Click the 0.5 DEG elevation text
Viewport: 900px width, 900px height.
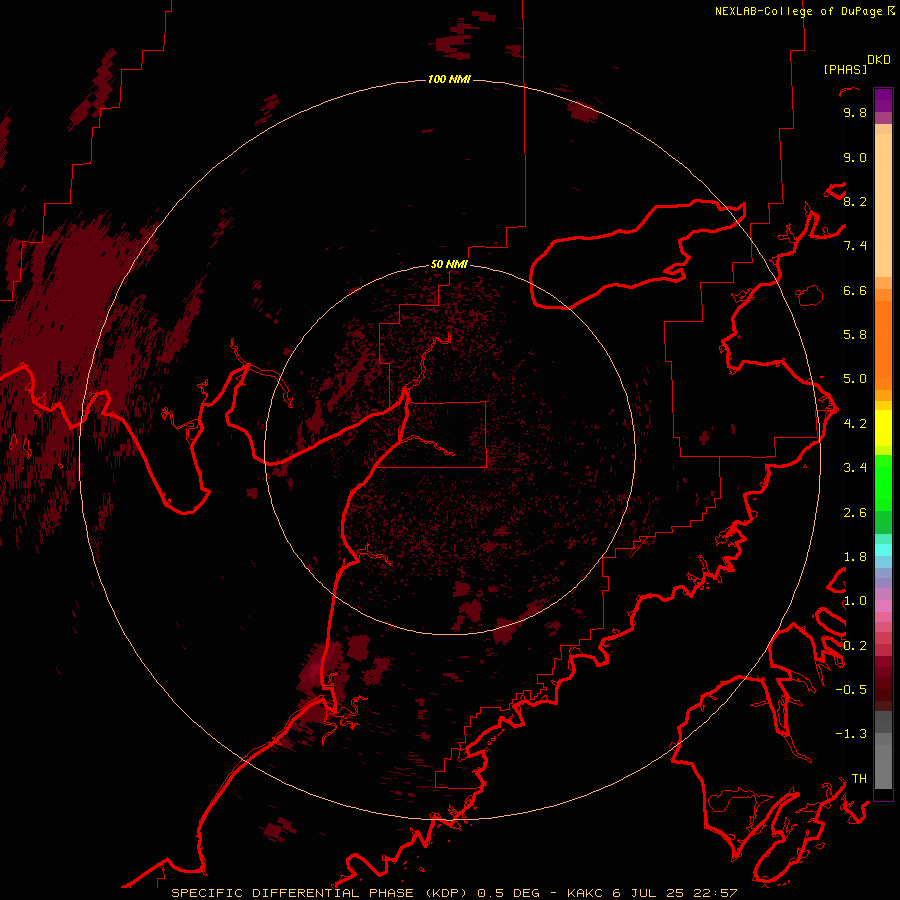[x=509, y=893]
